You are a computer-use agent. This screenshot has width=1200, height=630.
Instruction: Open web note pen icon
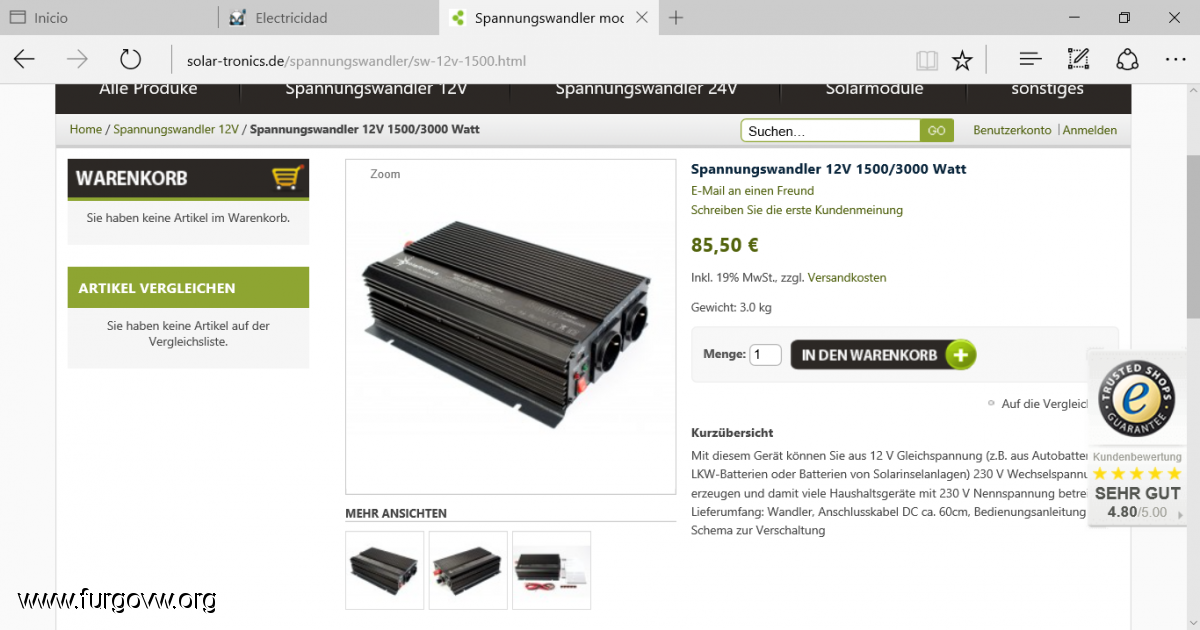point(1078,60)
